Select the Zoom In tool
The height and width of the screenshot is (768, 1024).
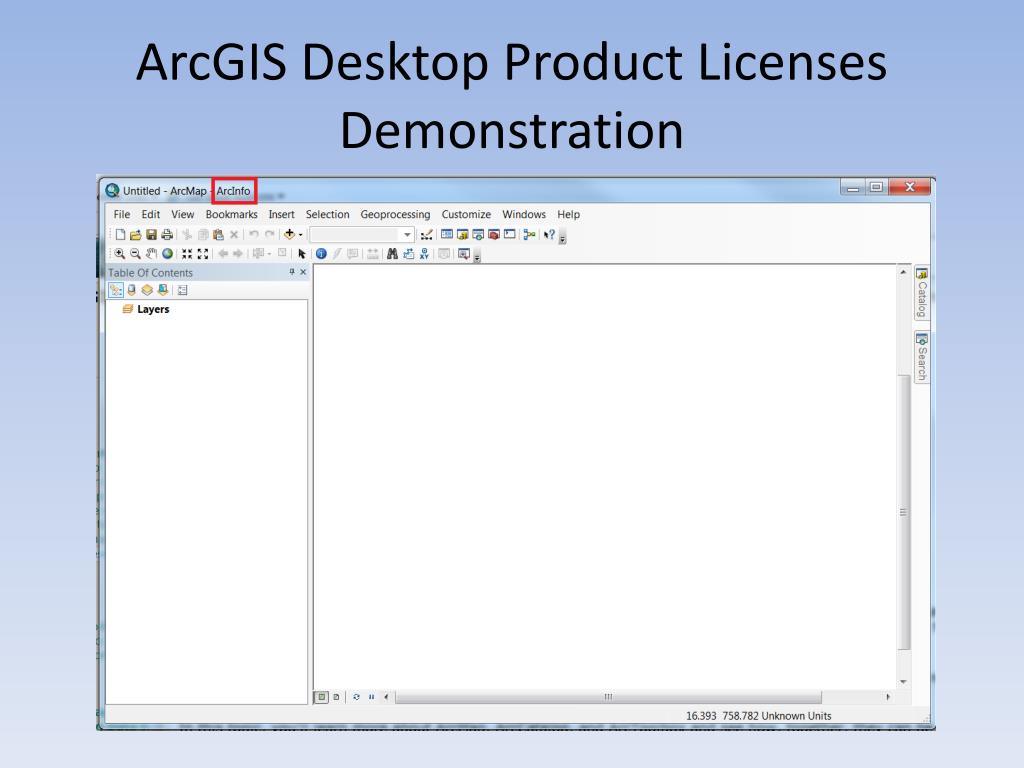(x=120, y=253)
